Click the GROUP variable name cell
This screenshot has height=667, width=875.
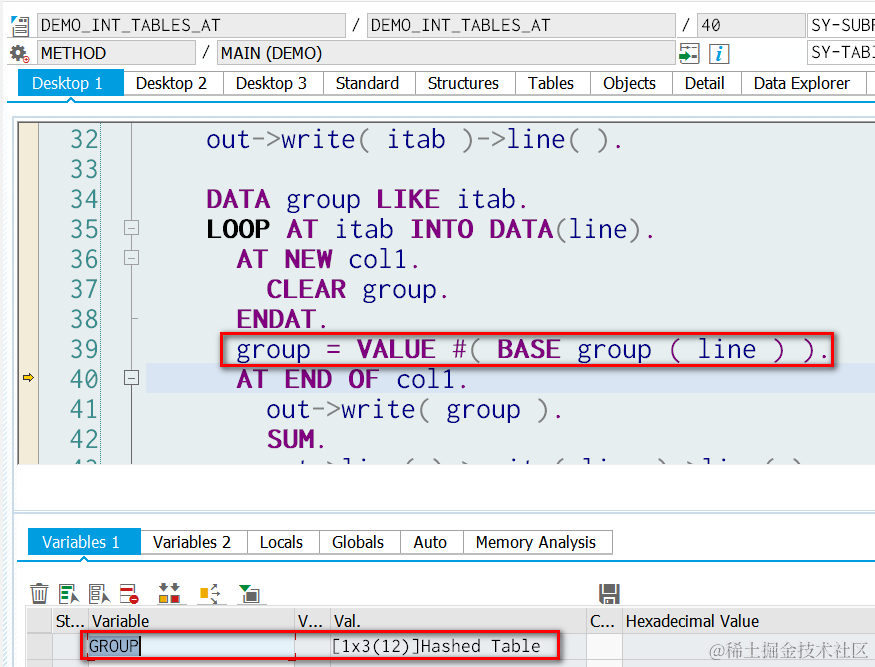click(191, 646)
